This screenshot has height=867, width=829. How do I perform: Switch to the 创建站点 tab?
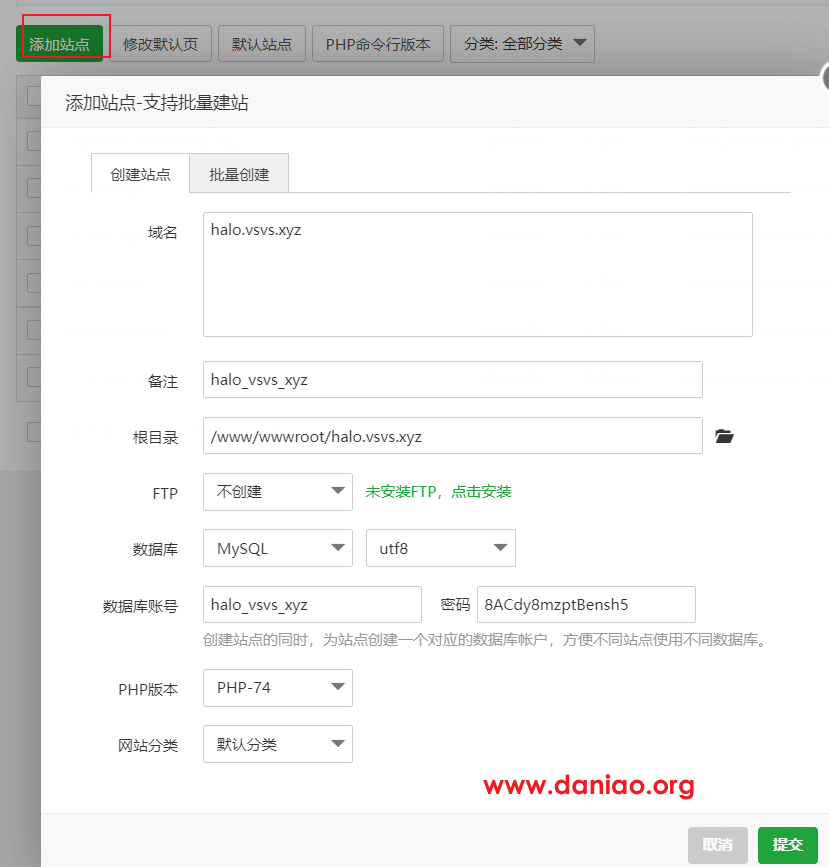[140, 174]
